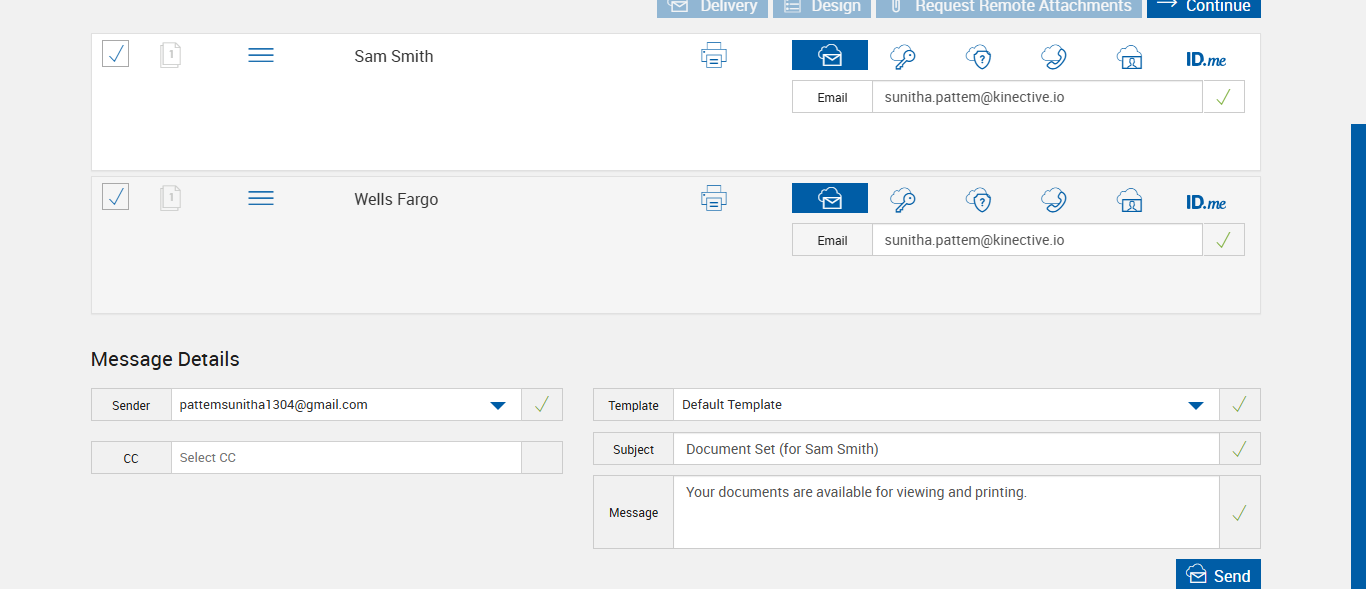Open the Select CC field
The height and width of the screenshot is (589, 1366).
(x=346, y=458)
